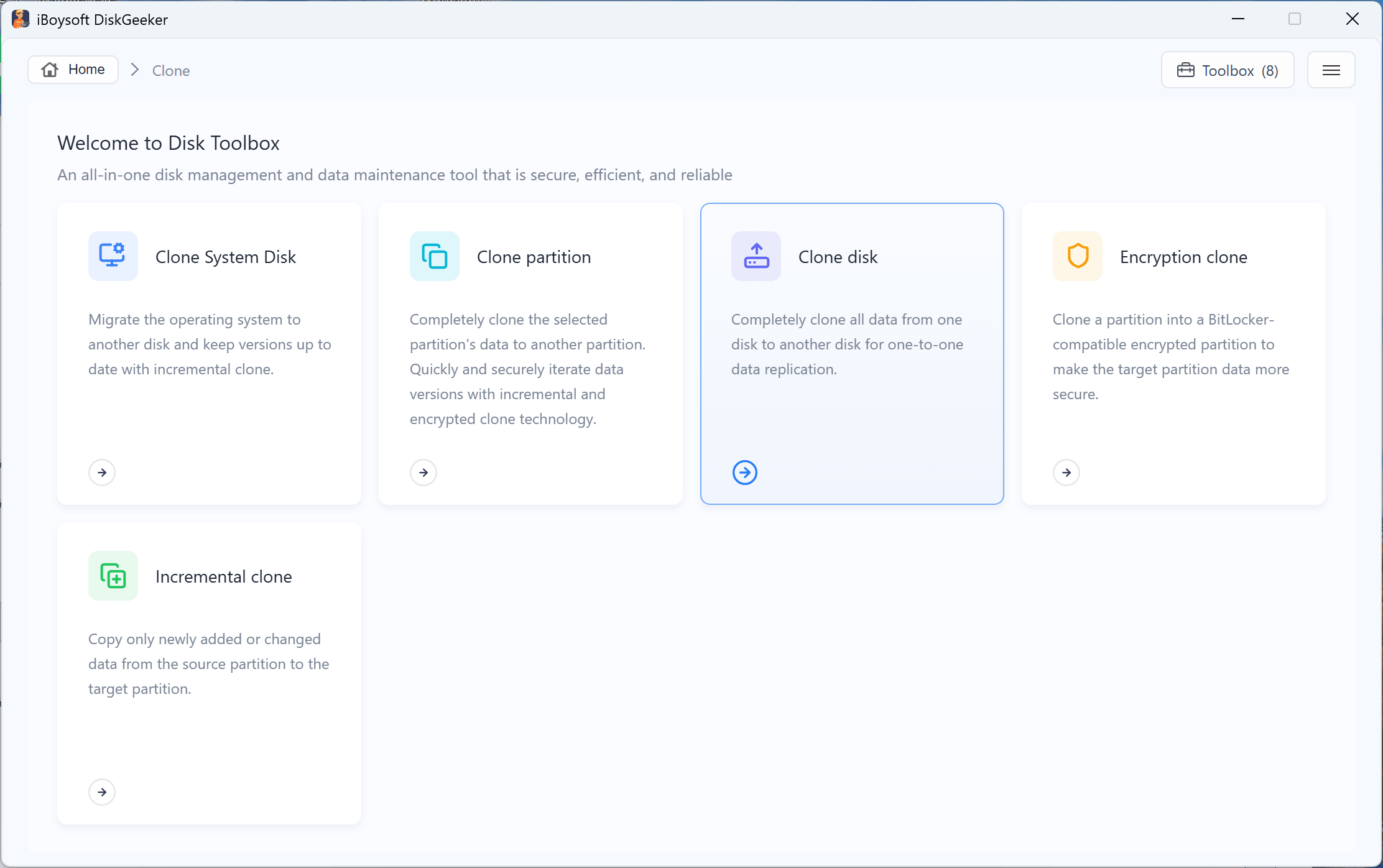1383x868 pixels.
Task: Click the Encryption clone description text
Action: (1171, 357)
